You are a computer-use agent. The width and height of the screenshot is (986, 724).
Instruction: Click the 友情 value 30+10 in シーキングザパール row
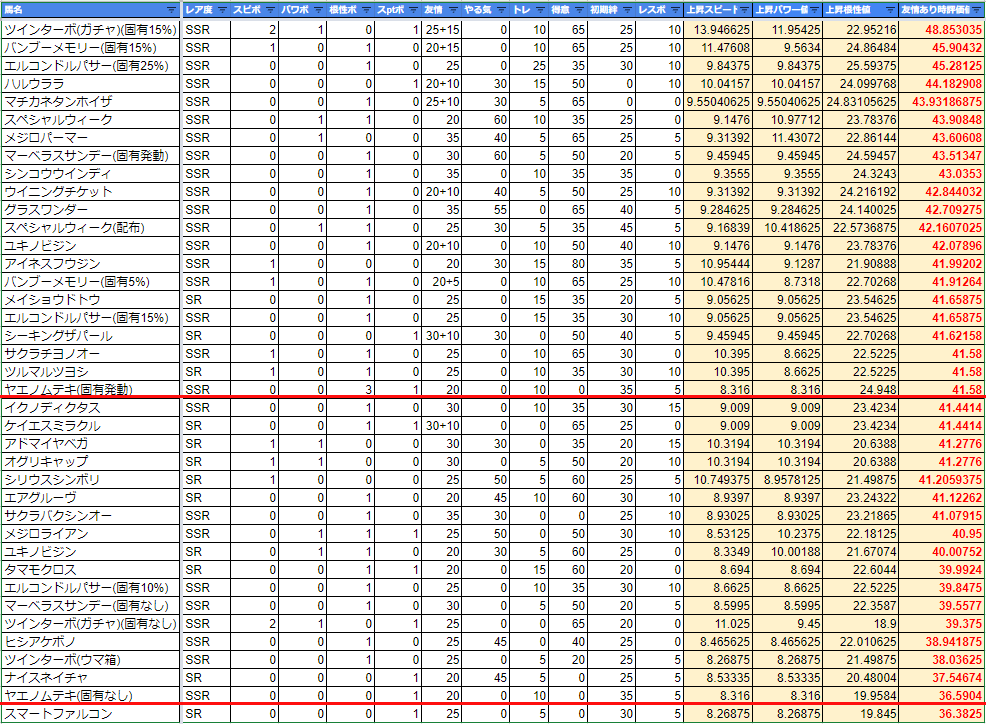[x=443, y=336]
